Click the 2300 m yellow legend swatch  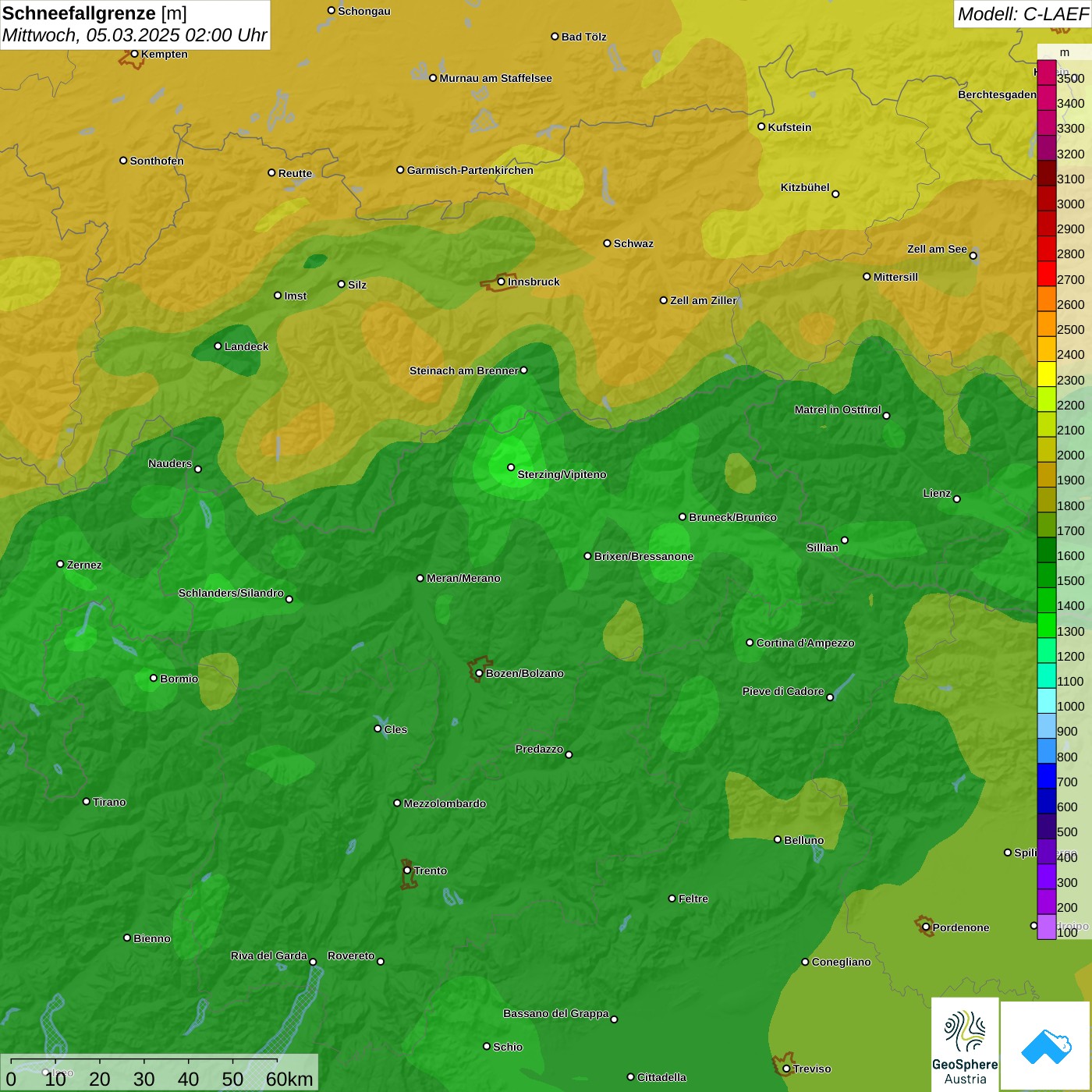(x=1047, y=374)
